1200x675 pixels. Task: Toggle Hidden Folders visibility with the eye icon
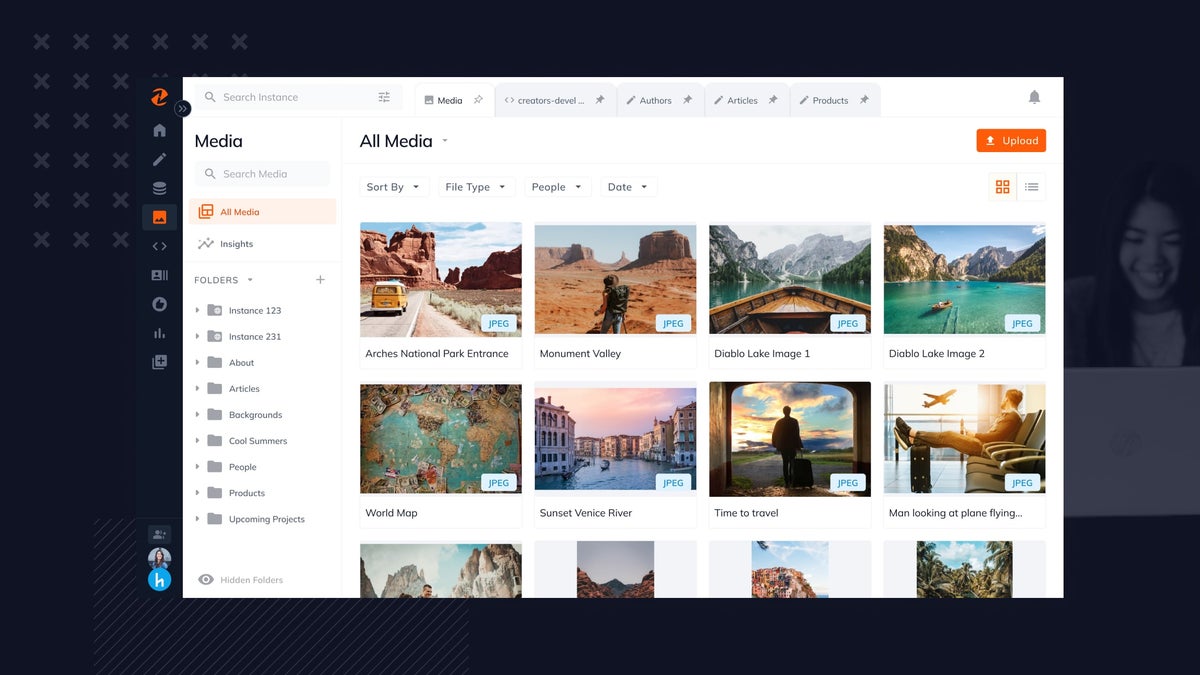pyautogui.click(x=207, y=580)
